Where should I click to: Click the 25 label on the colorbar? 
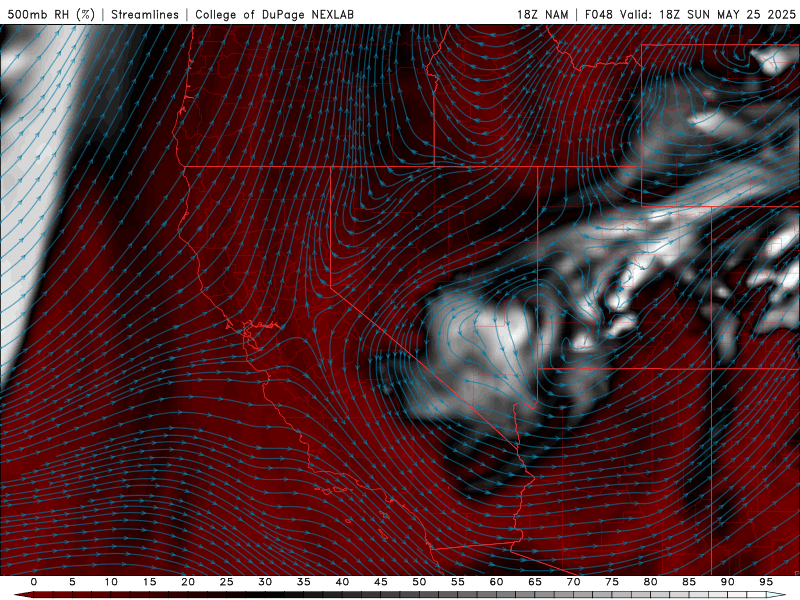(226, 582)
